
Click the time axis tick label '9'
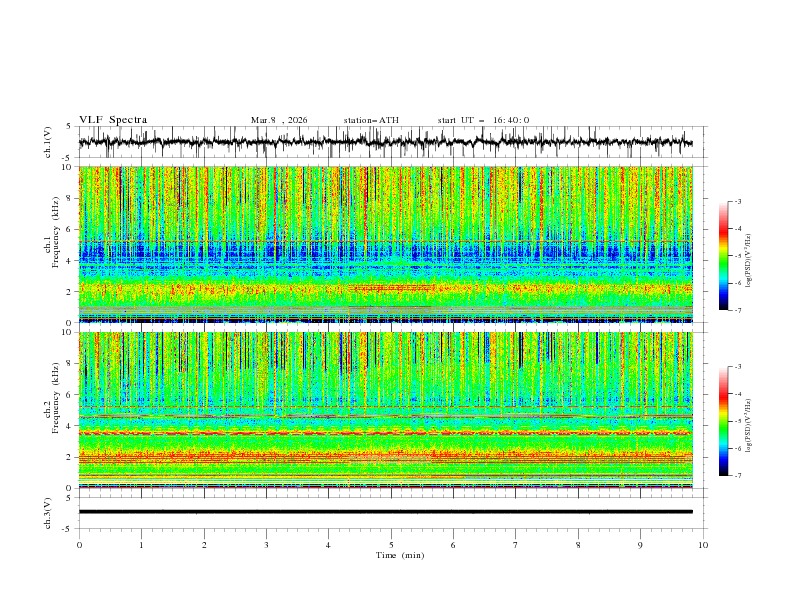[640, 545]
